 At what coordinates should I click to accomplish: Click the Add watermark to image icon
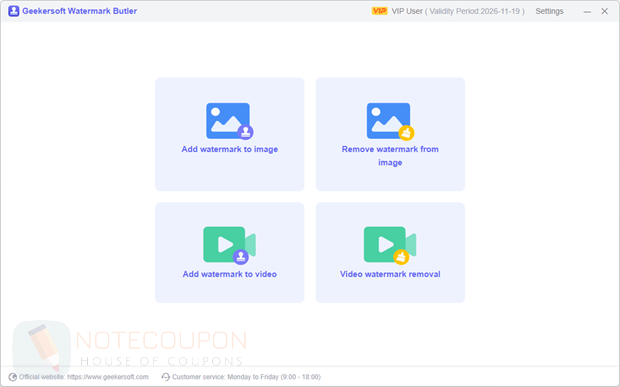[x=230, y=121]
